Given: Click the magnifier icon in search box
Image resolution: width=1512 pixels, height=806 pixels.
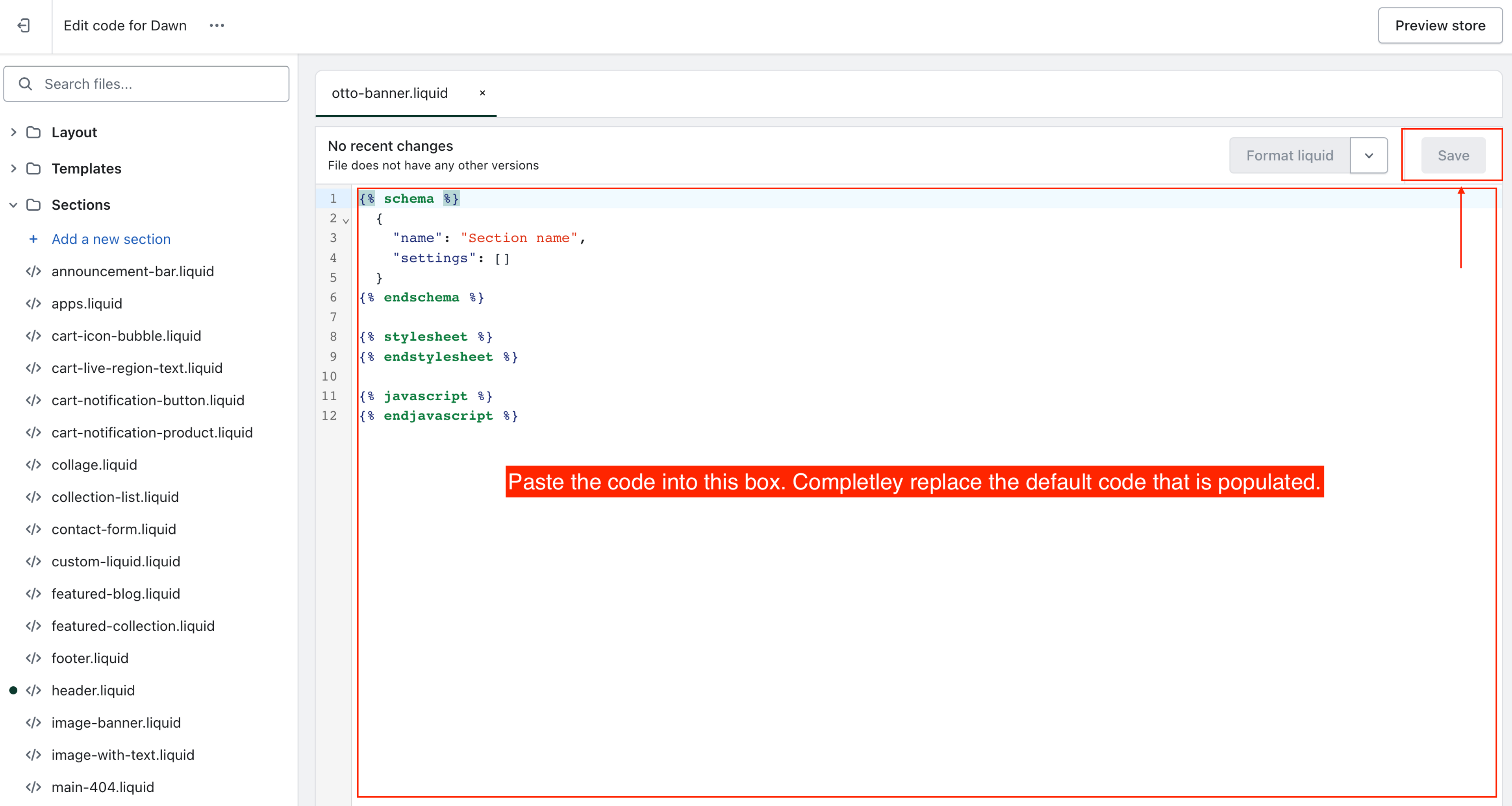Looking at the screenshot, I should pos(25,84).
